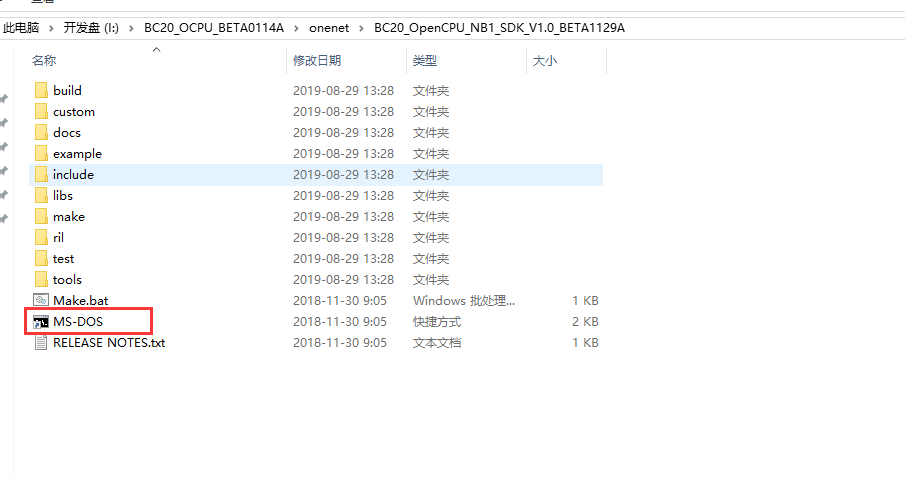Select the custom folder icon
905x477 pixels.
click(41, 111)
